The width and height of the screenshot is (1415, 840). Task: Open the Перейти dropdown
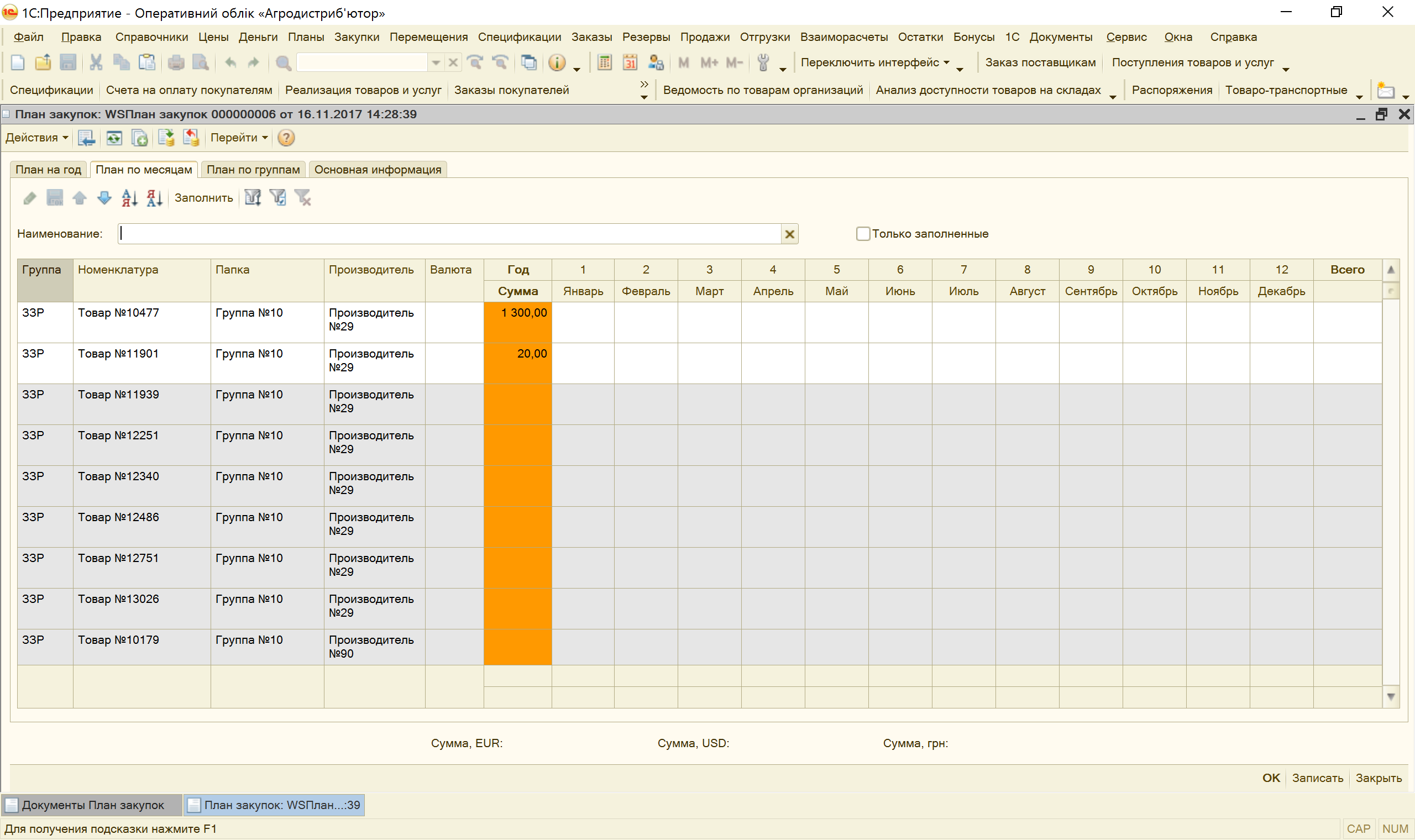(239, 138)
